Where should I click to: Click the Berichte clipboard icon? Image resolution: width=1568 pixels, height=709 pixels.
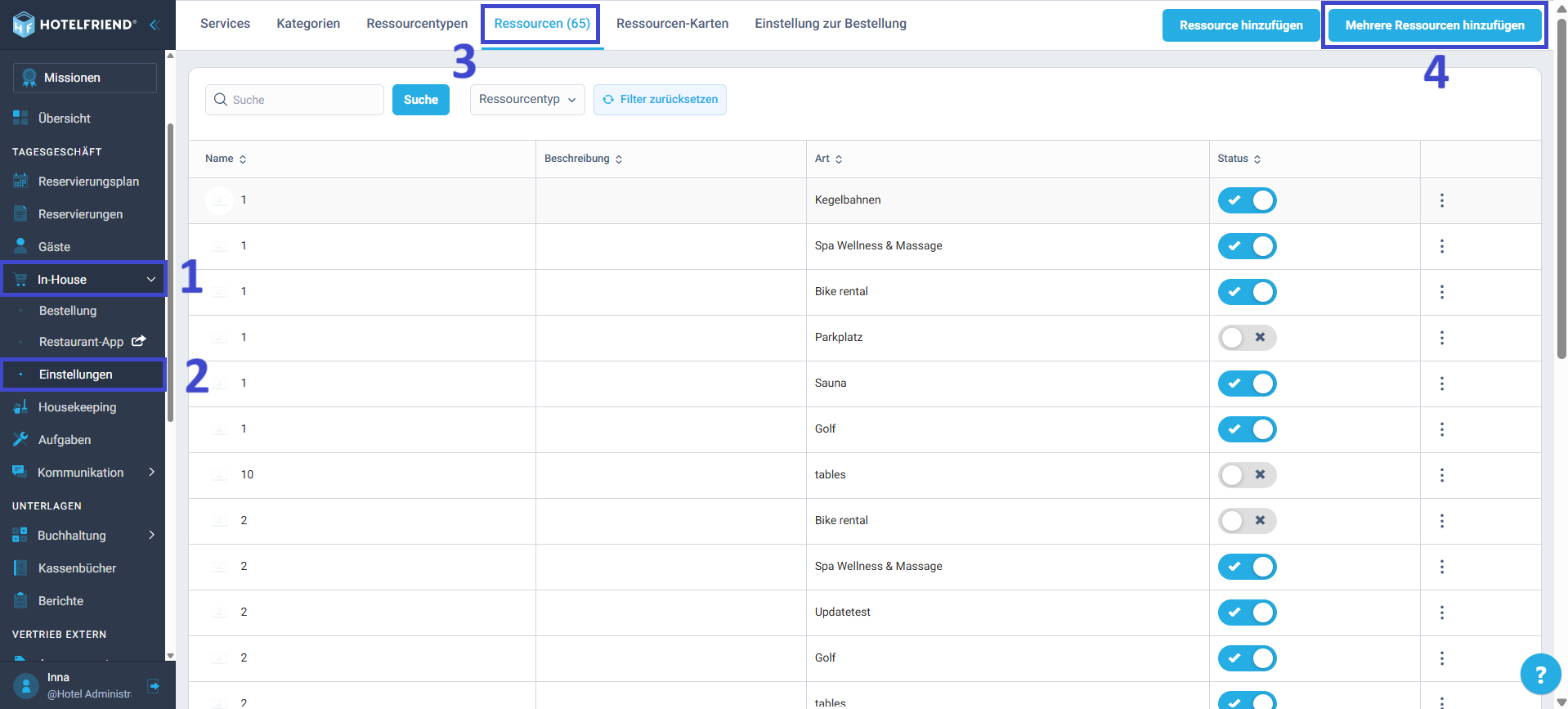(x=20, y=600)
